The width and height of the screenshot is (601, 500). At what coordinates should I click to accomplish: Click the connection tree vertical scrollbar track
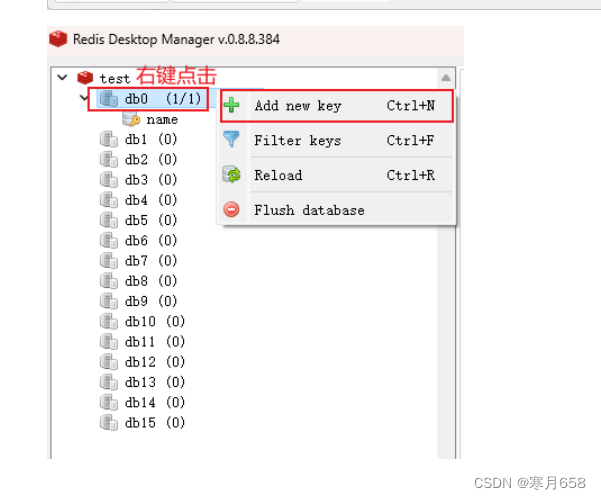click(x=446, y=341)
